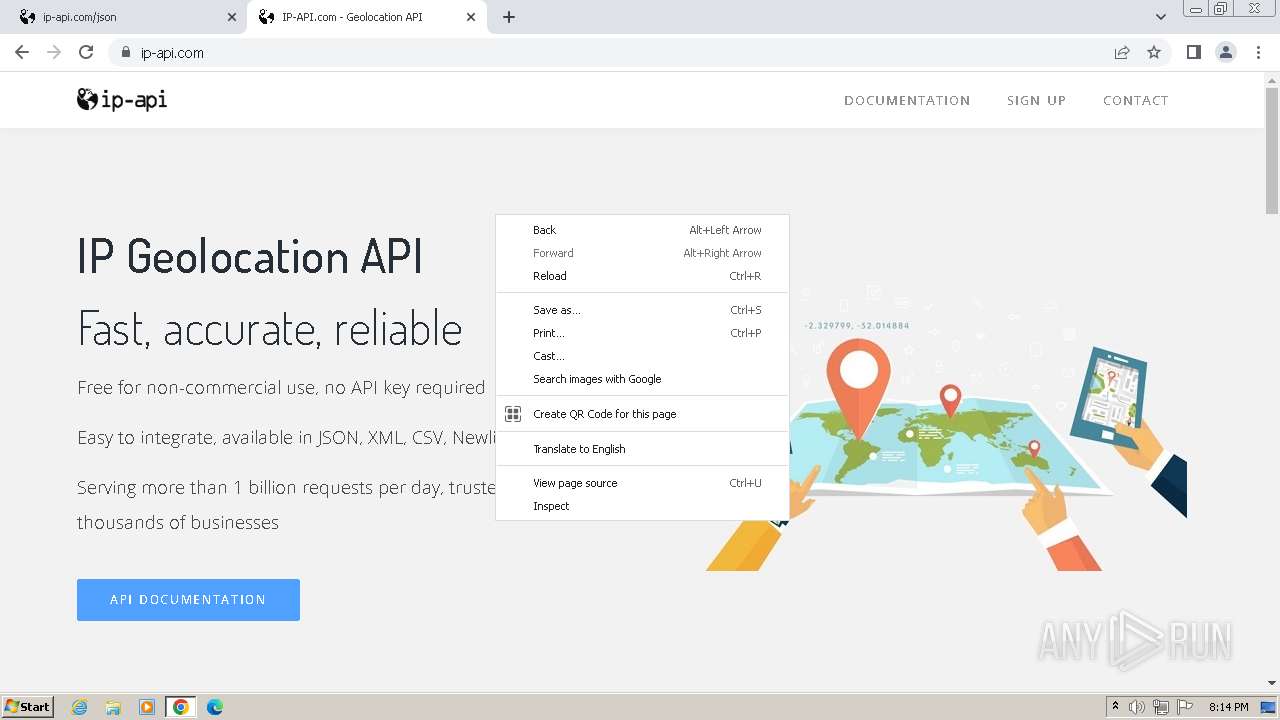Choose Inspect from the context menu
Viewport: 1280px width, 720px height.
[642, 506]
